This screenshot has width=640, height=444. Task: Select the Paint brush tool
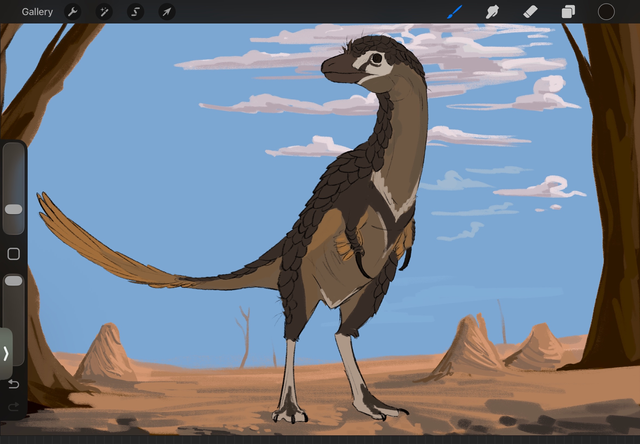pos(455,12)
